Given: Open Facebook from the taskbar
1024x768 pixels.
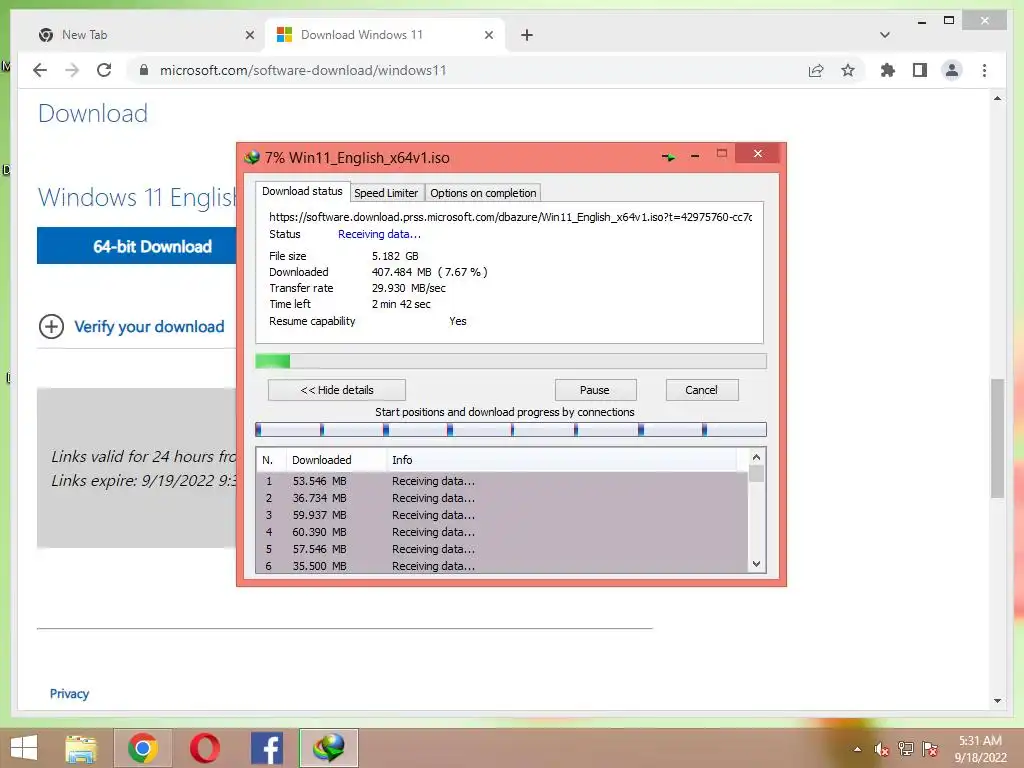Looking at the screenshot, I should click(x=266, y=748).
